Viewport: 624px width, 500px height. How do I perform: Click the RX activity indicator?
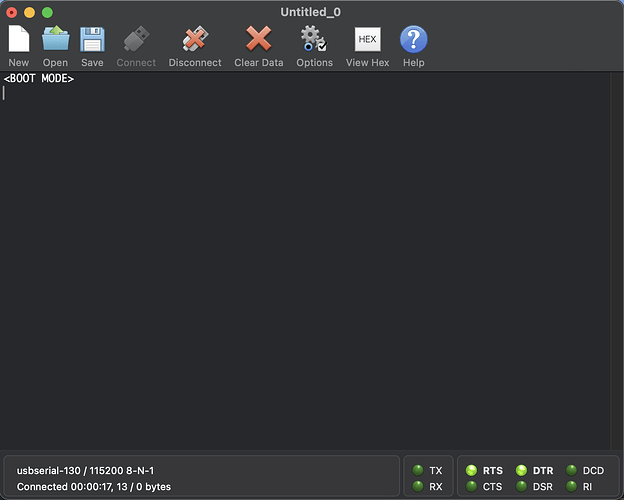pyautogui.click(x=418, y=487)
